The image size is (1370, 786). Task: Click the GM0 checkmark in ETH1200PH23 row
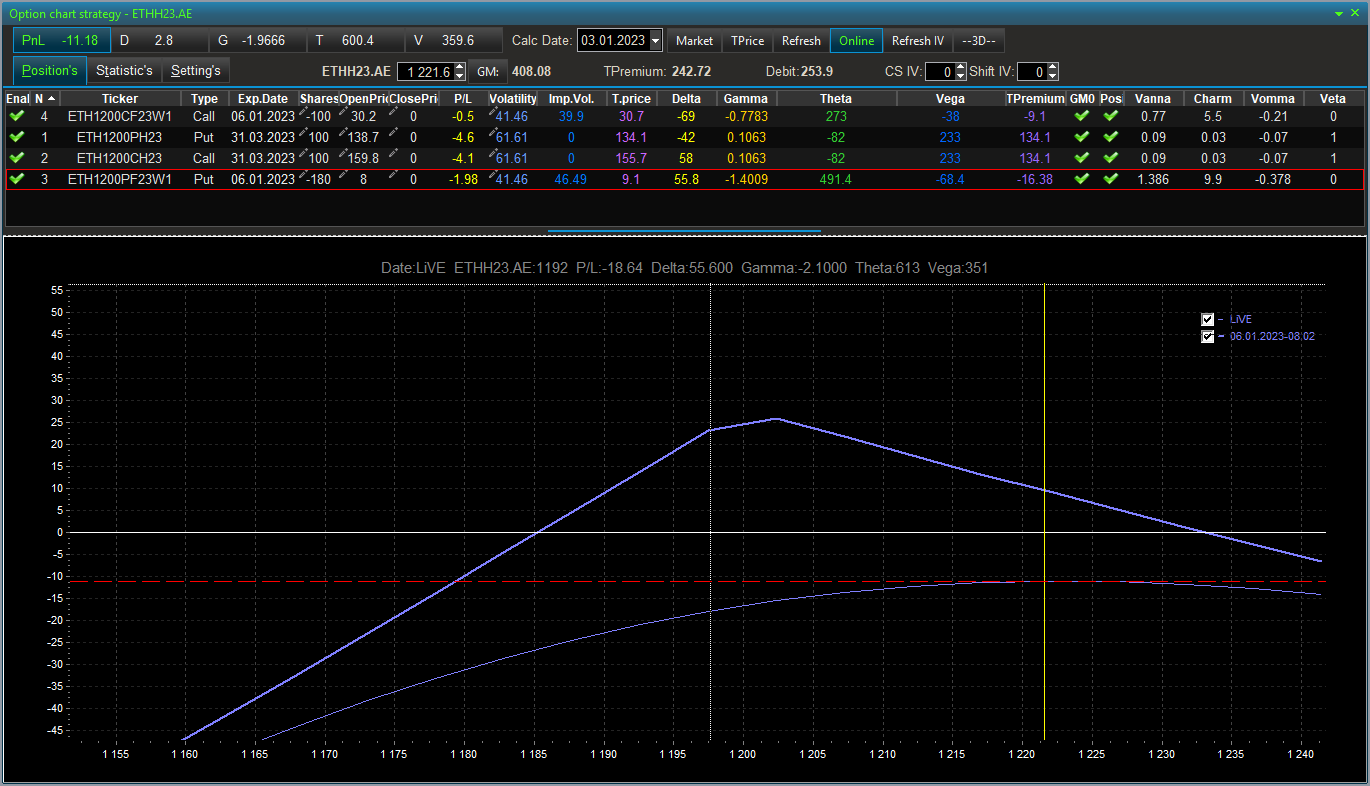(x=1081, y=137)
